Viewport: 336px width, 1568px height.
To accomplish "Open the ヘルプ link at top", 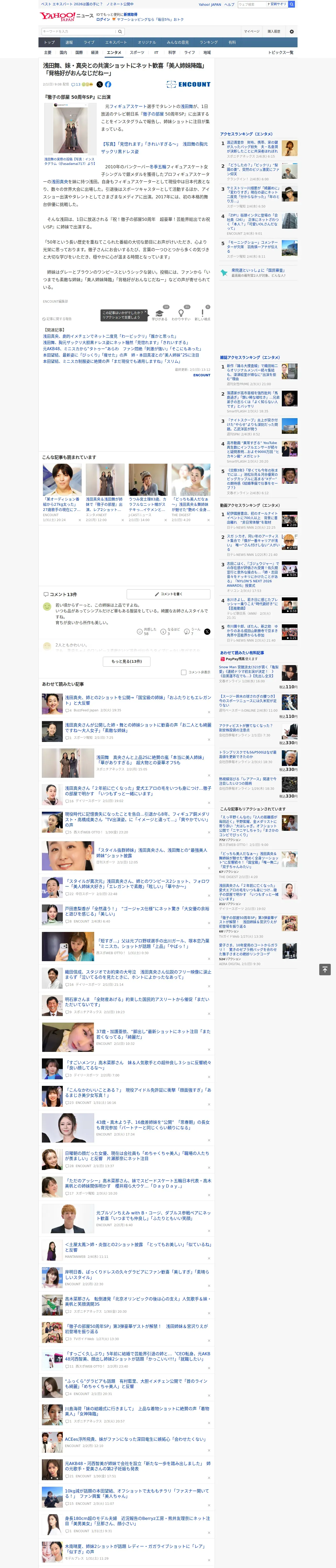I will 229,4.
